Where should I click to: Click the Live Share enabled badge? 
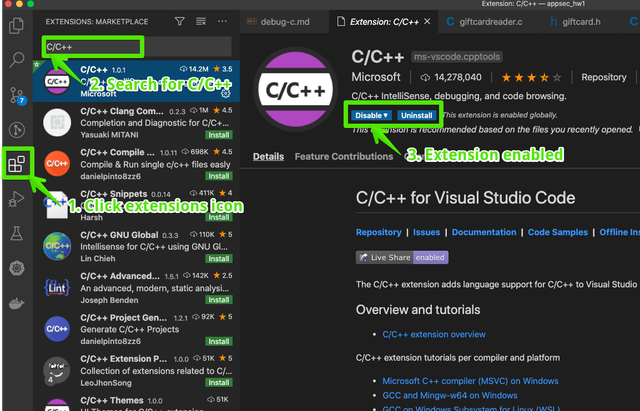402,258
